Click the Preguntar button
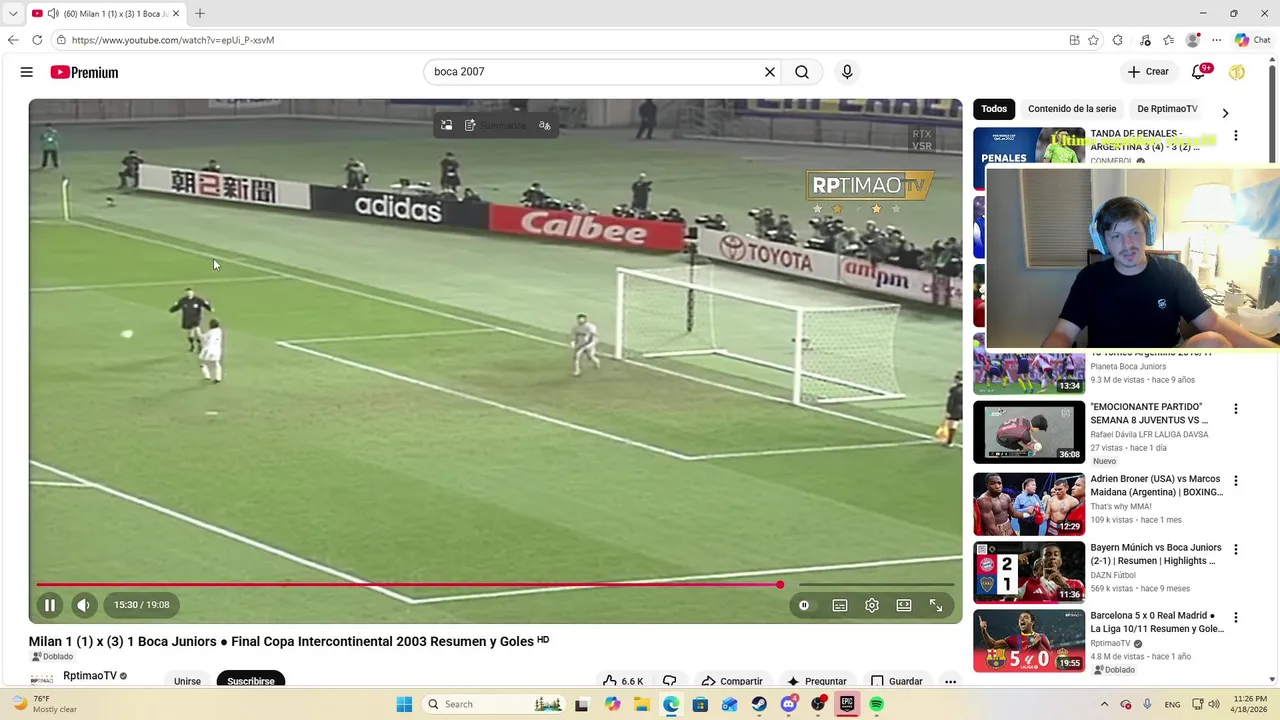This screenshot has width=1280, height=720. tap(817, 681)
